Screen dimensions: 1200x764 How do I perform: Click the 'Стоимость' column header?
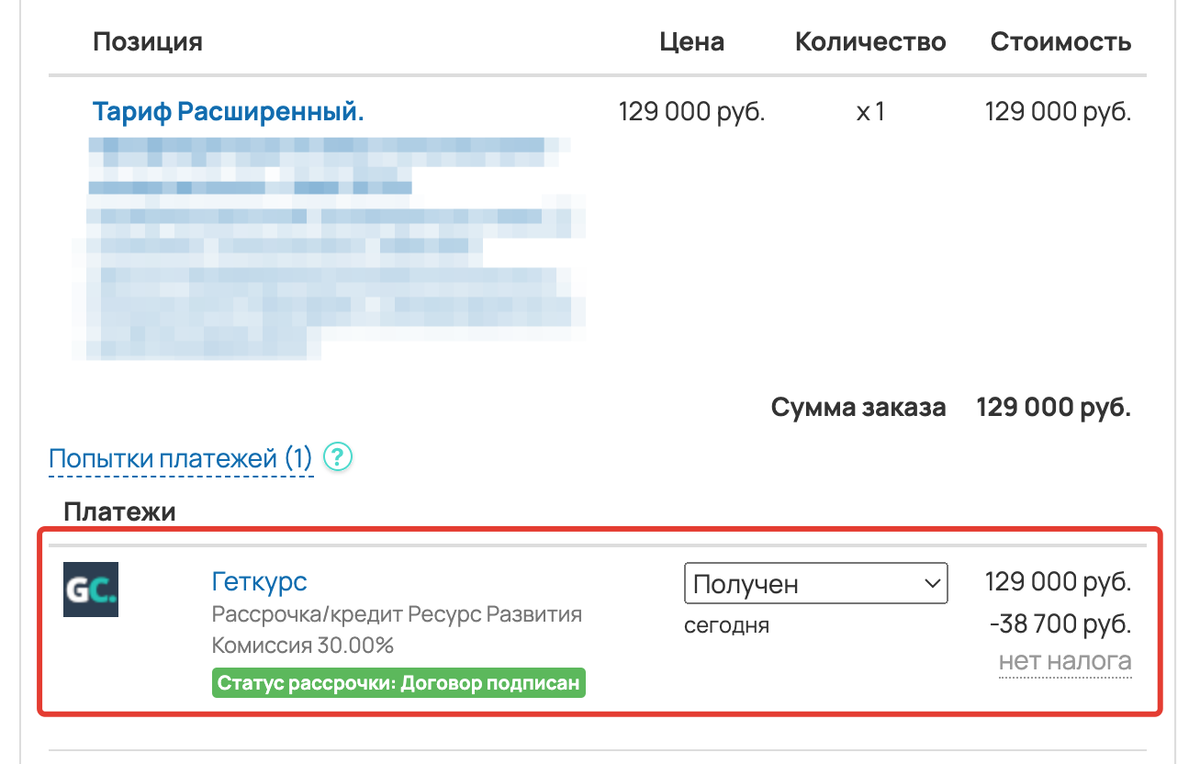(x=1061, y=42)
